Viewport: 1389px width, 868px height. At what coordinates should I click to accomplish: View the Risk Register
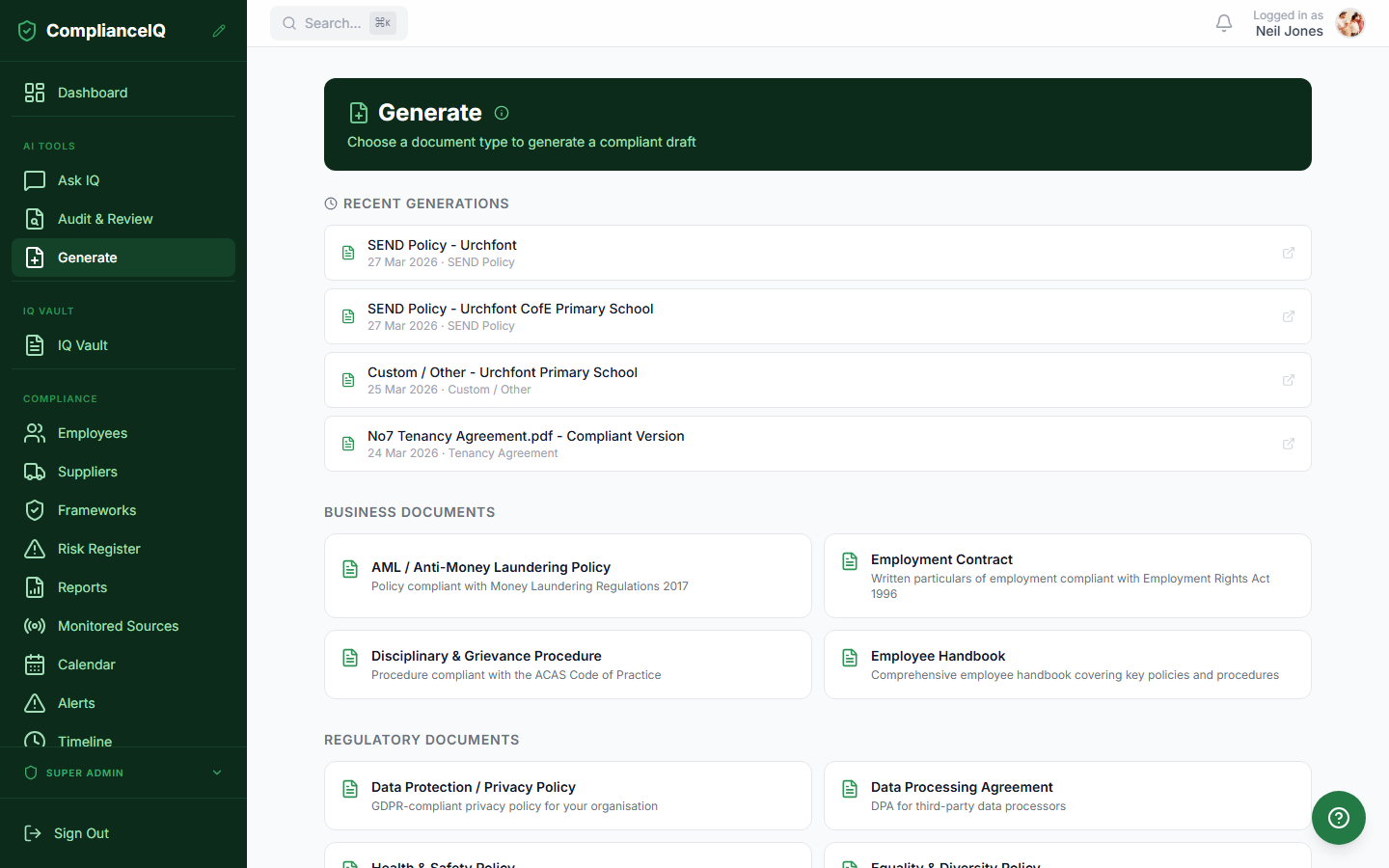[101, 549]
